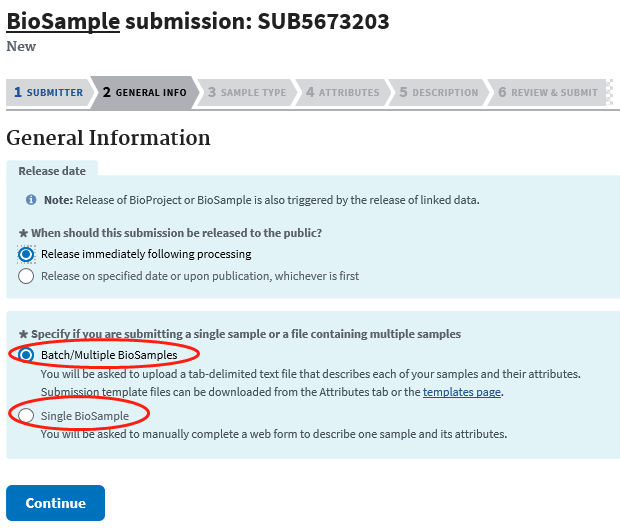Choose Release on specified date option
620x528 pixels.
(26, 276)
